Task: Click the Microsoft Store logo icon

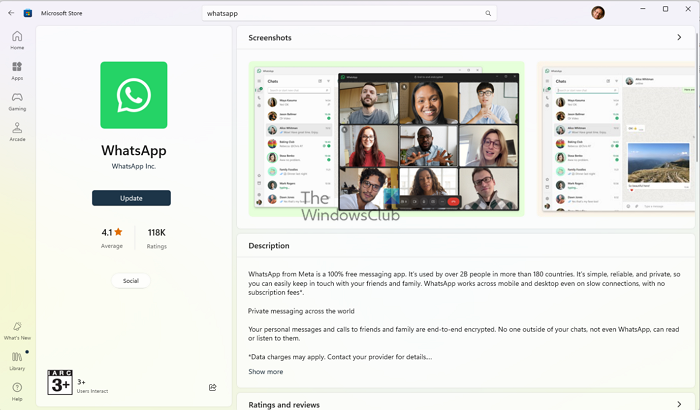Action: pos(28,13)
